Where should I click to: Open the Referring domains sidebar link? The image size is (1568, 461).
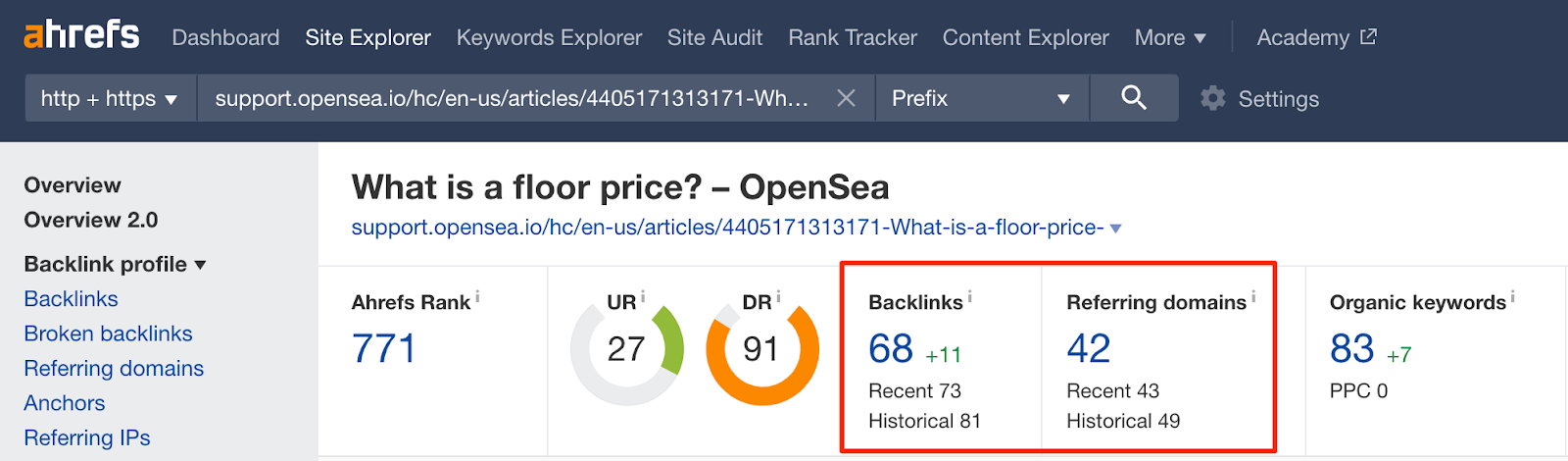(x=114, y=369)
